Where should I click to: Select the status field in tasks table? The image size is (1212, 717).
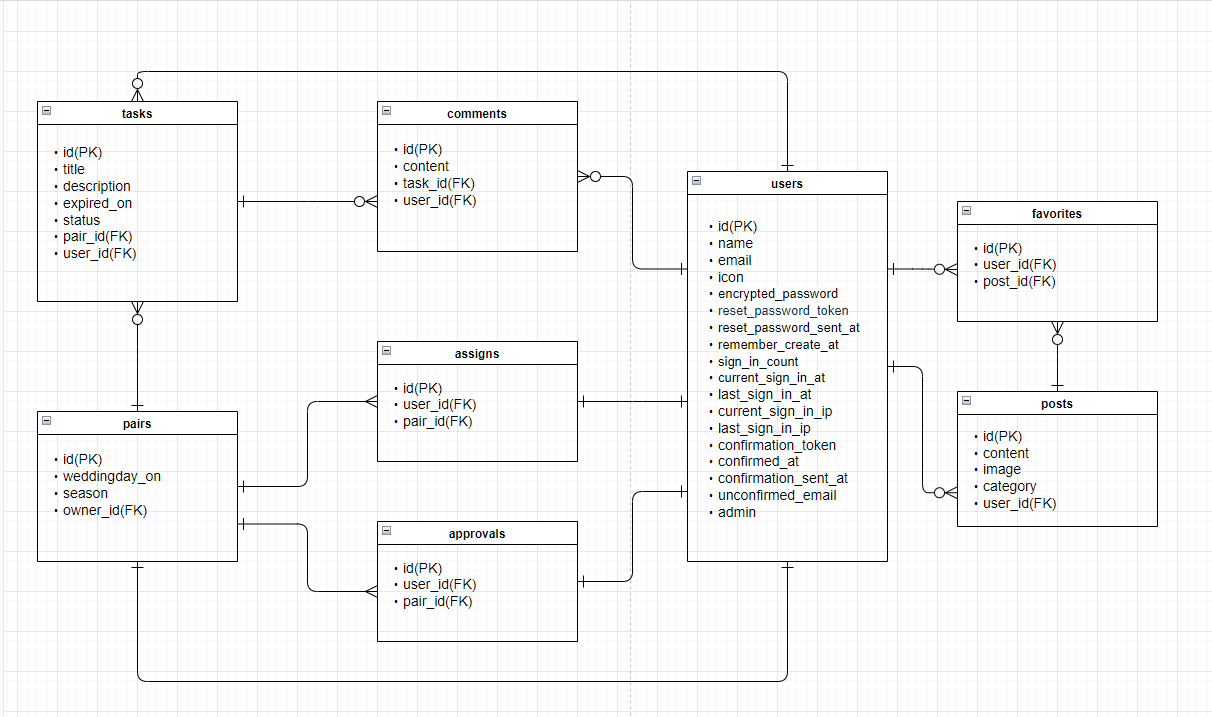(x=82, y=219)
